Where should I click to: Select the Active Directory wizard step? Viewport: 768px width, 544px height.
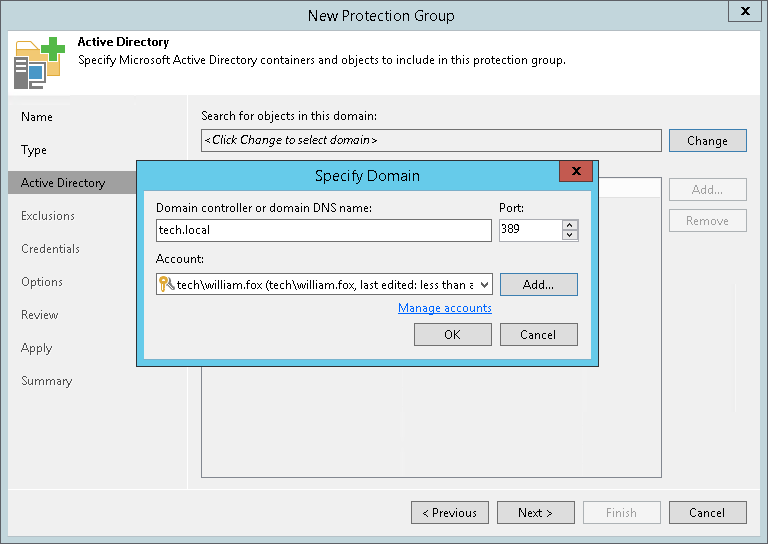pos(63,183)
